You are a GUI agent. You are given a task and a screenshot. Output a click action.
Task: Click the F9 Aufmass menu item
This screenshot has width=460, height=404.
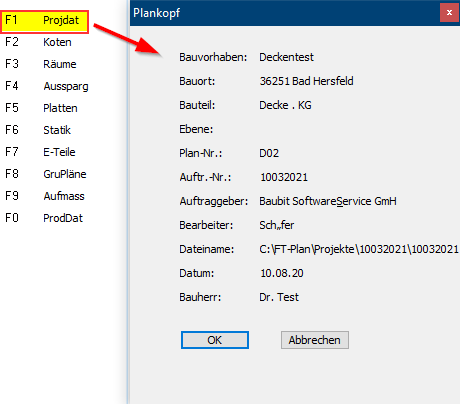pyautogui.click(x=44, y=196)
